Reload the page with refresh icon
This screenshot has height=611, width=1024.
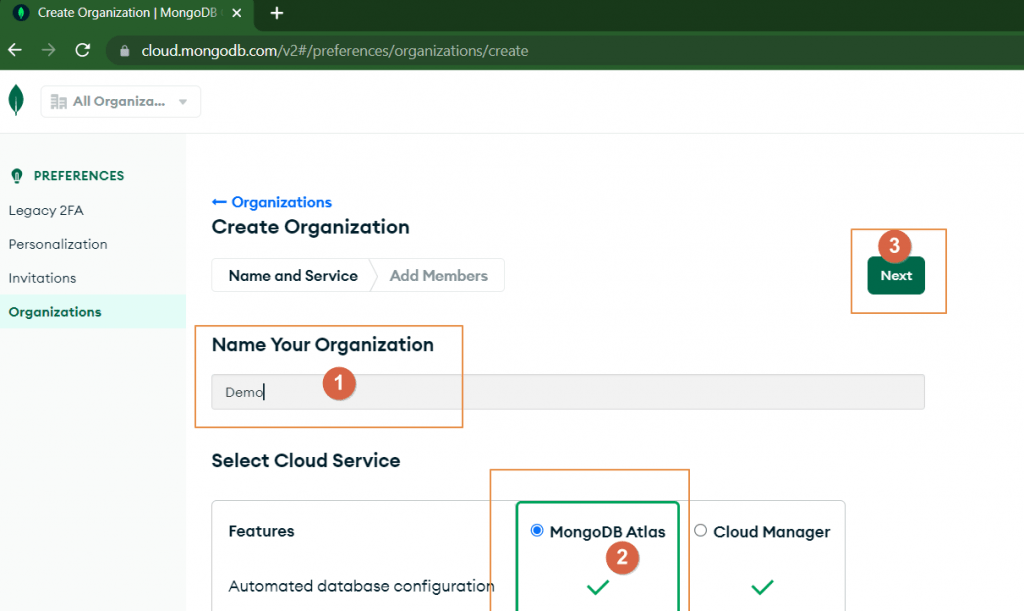point(82,50)
